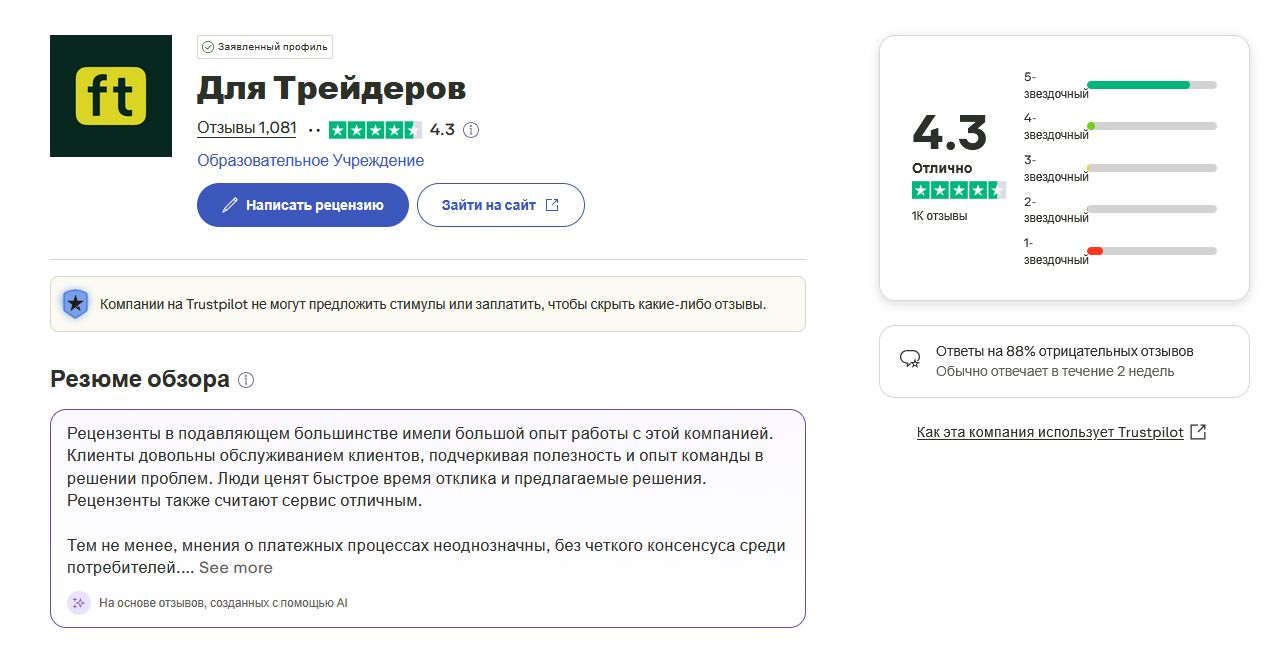Expand the summary via See more
1267x662 pixels.
[x=236, y=568]
